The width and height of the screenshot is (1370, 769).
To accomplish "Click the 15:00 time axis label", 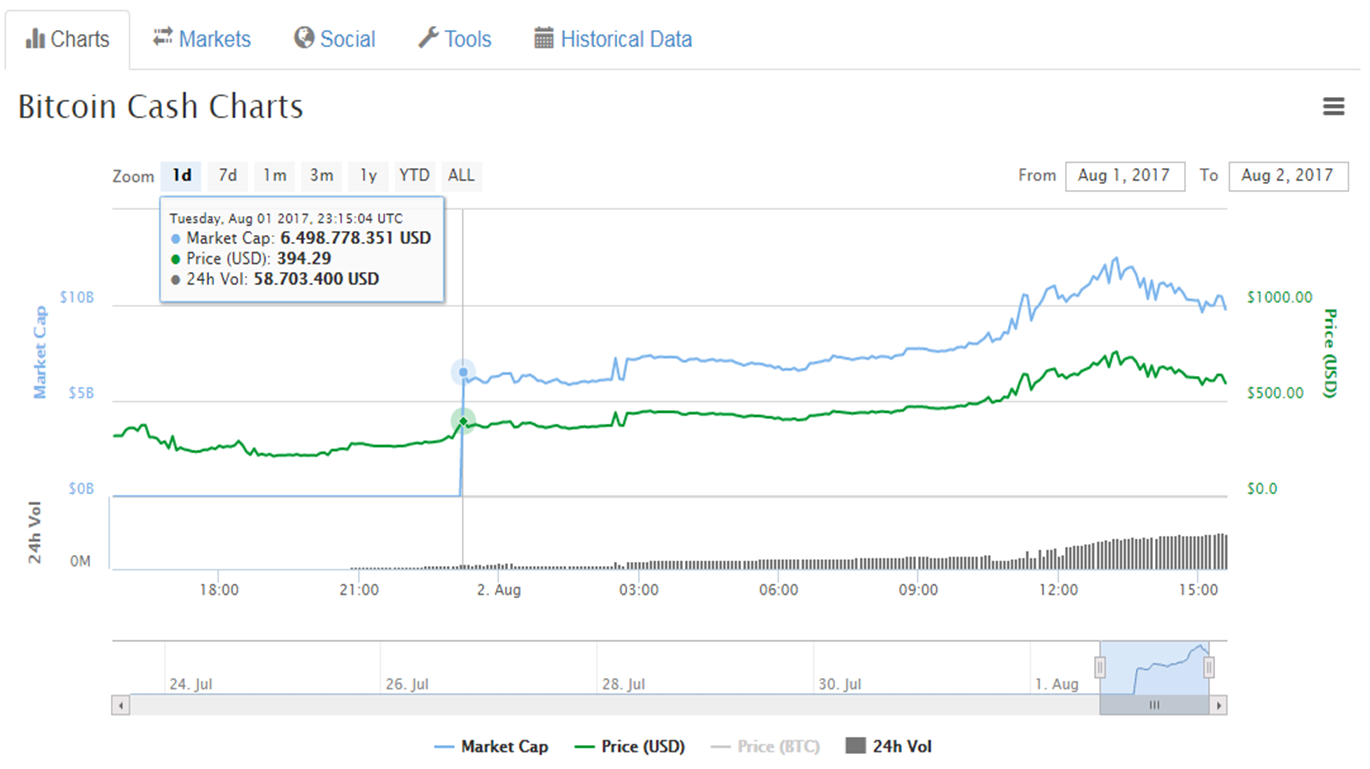I will [x=1198, y=590].
